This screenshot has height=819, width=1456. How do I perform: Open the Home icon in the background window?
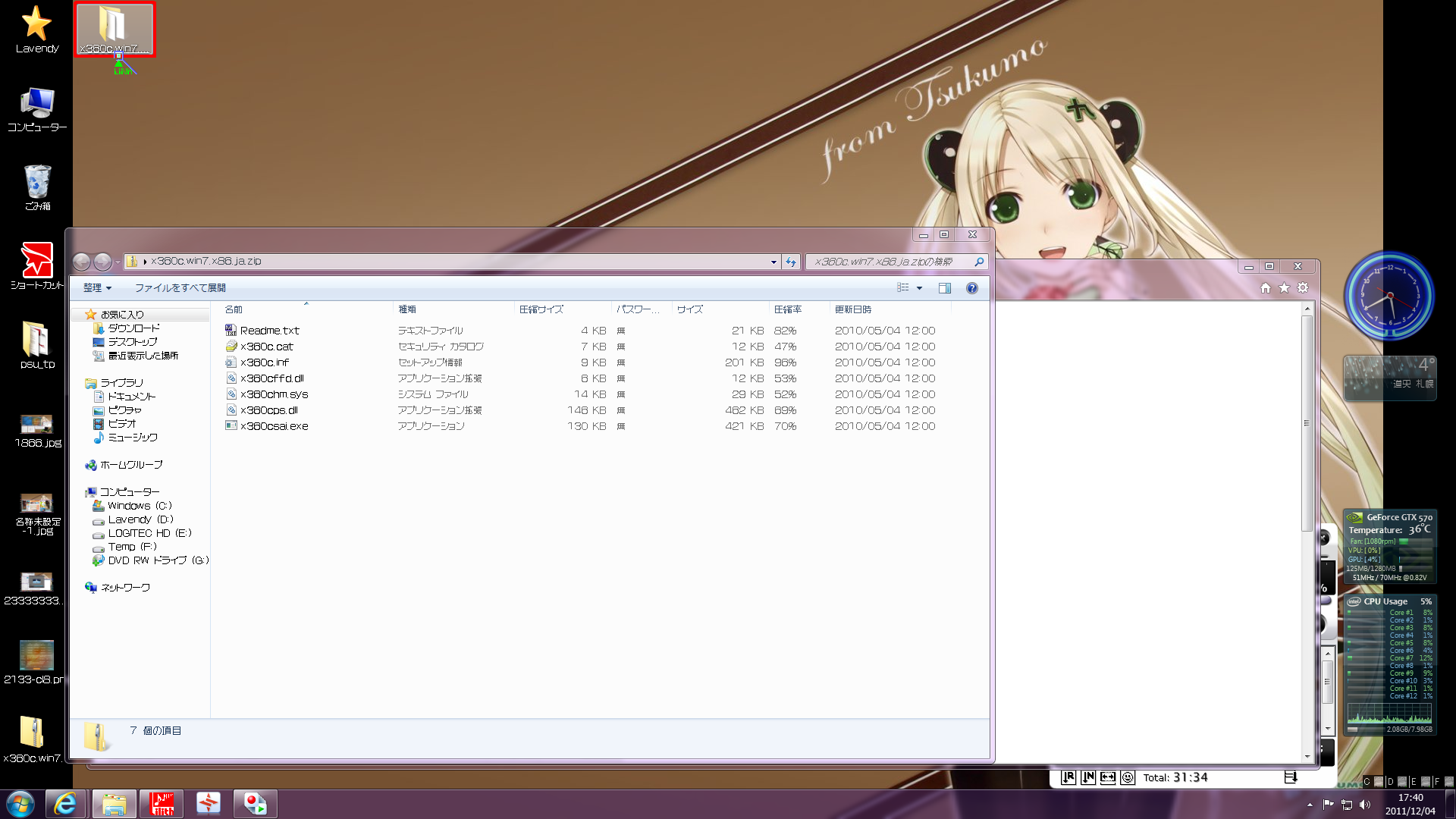point(1265,288)
